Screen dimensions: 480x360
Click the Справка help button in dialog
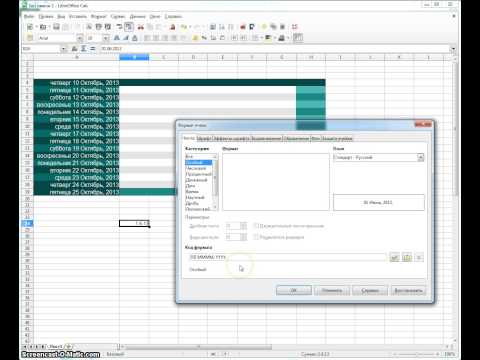pyautogui.click(x=370, y=290)
